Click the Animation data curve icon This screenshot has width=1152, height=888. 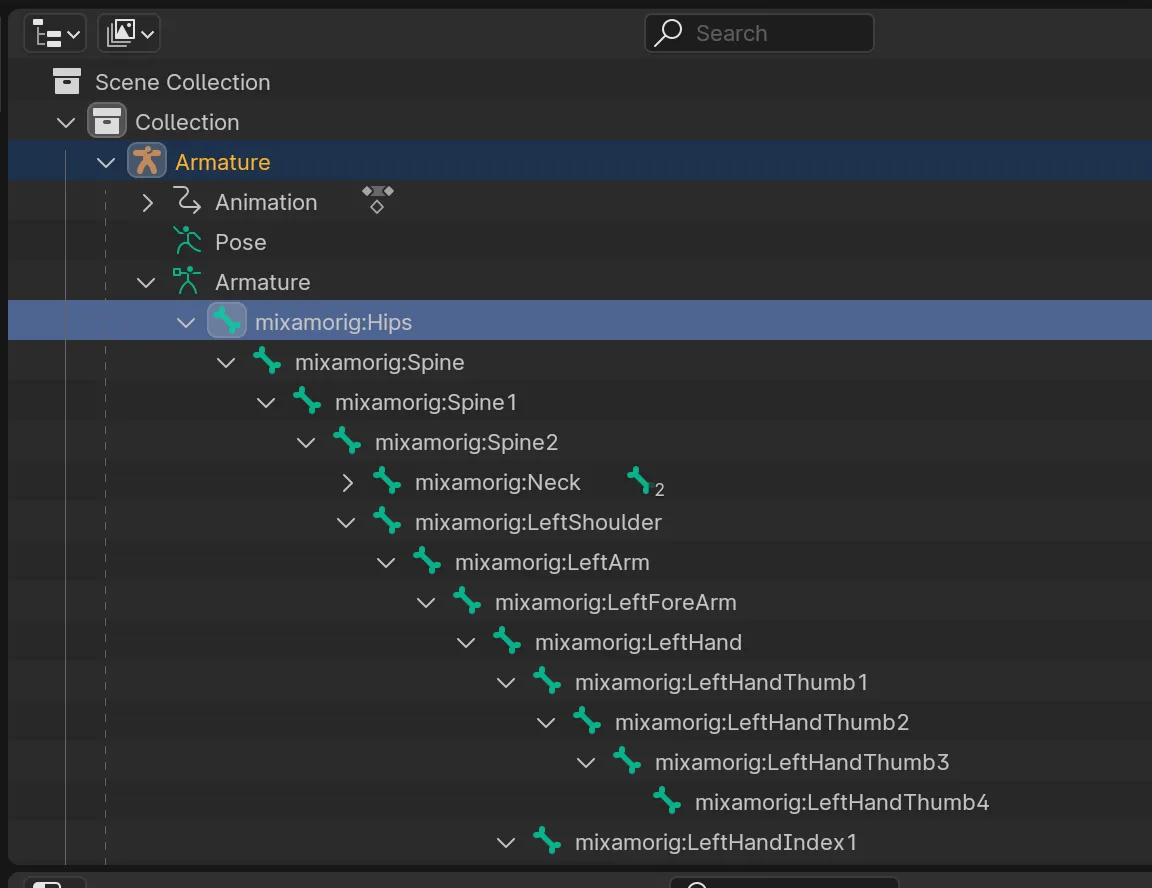point(187,202)
